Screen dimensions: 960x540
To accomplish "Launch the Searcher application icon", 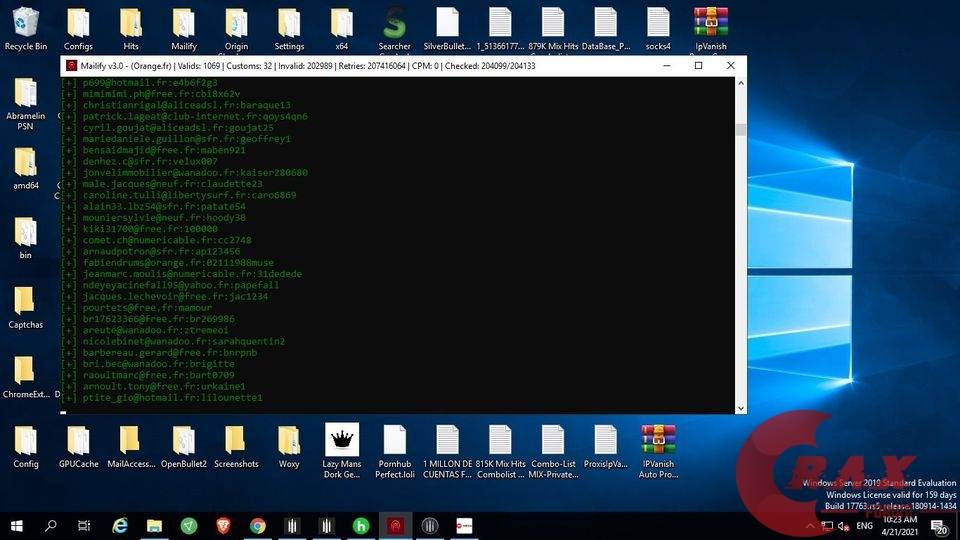I will click(x=394, y=28).
